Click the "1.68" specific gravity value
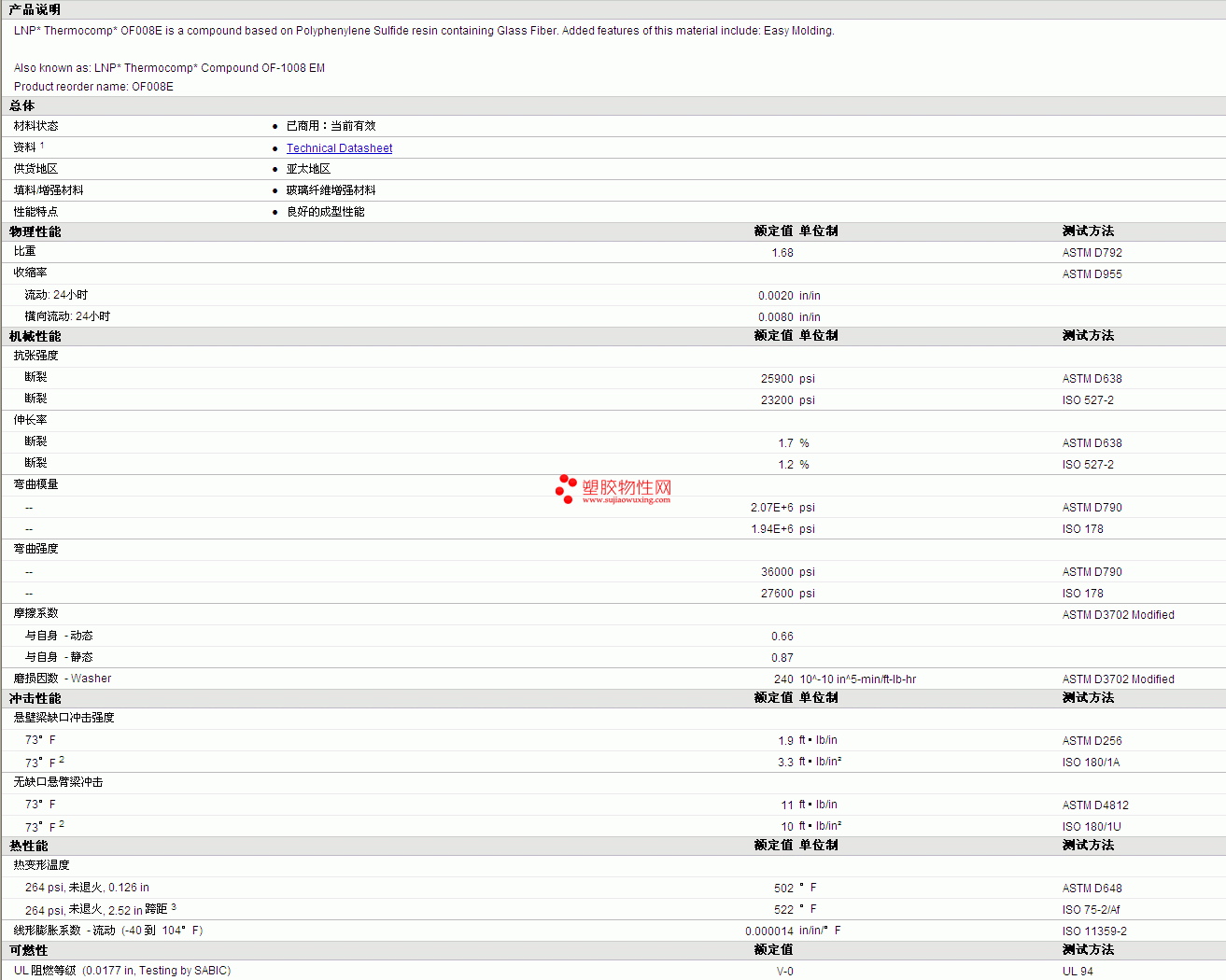Screen dimensions: 1226x980 (x=782, y=253)
